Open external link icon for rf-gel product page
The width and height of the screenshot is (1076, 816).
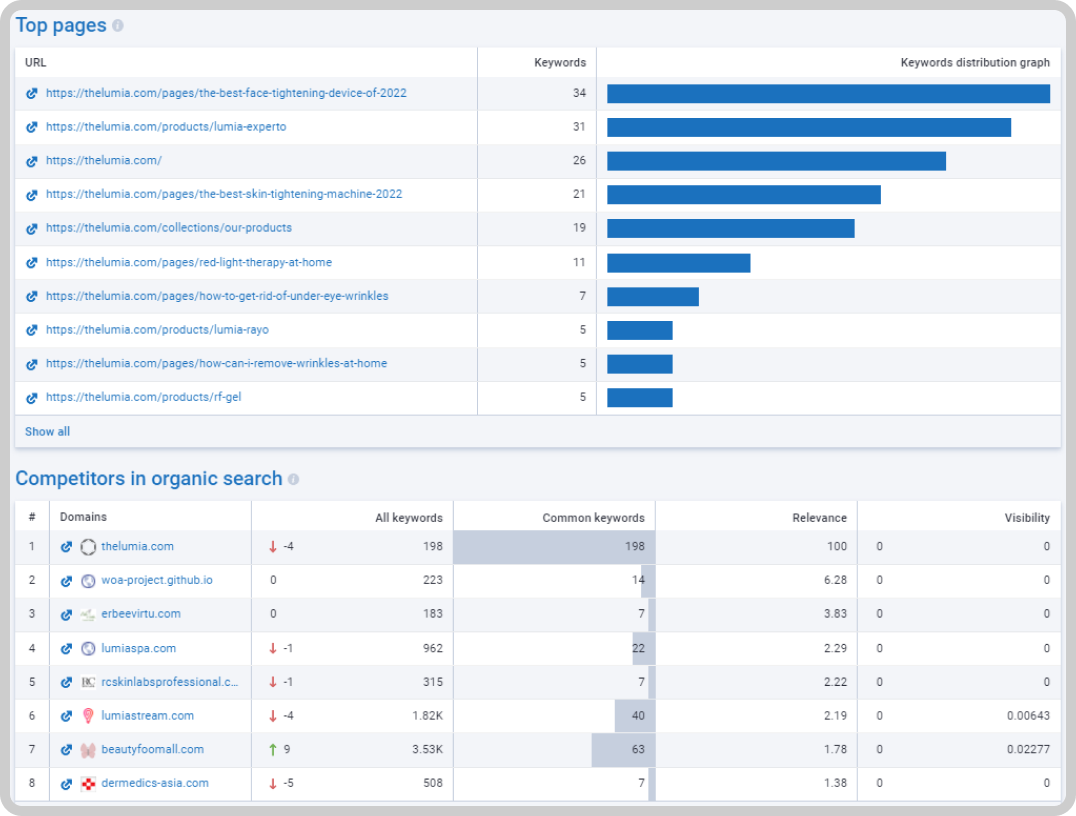[x=32, y=398]
